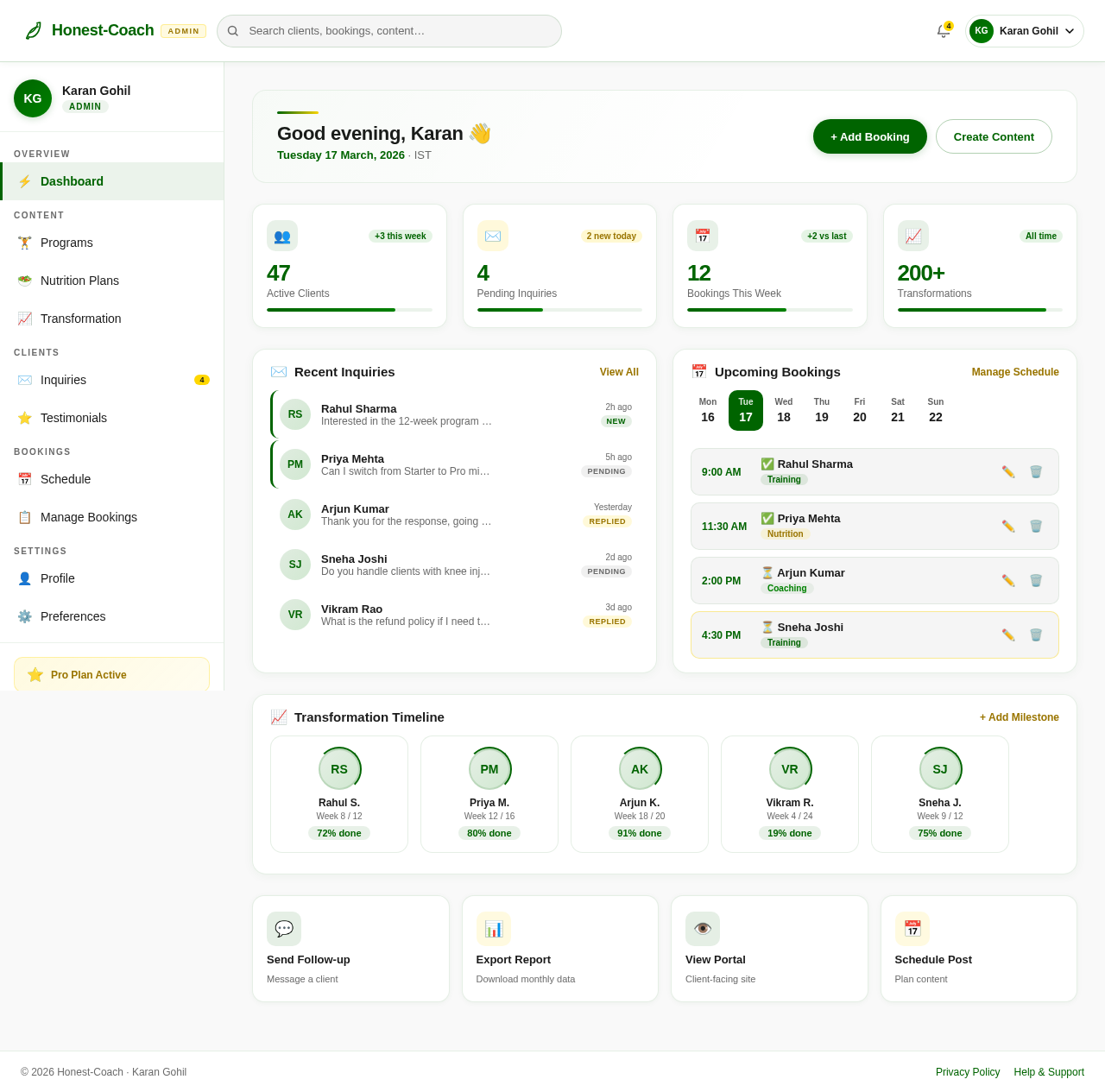Delete Sneha Joshi's 4:30 PM booking via trash icon
The image size is (1105, 1092).
[1036, 634]
